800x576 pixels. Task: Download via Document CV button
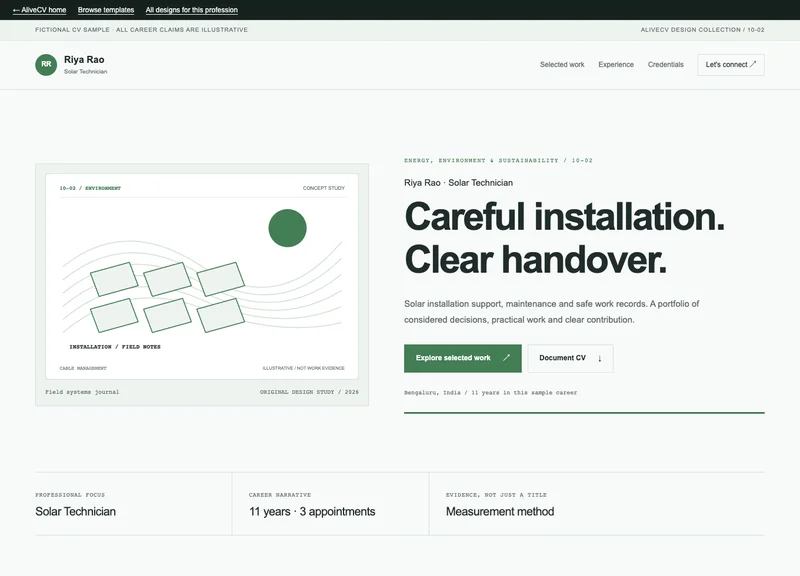coord(570,358)
